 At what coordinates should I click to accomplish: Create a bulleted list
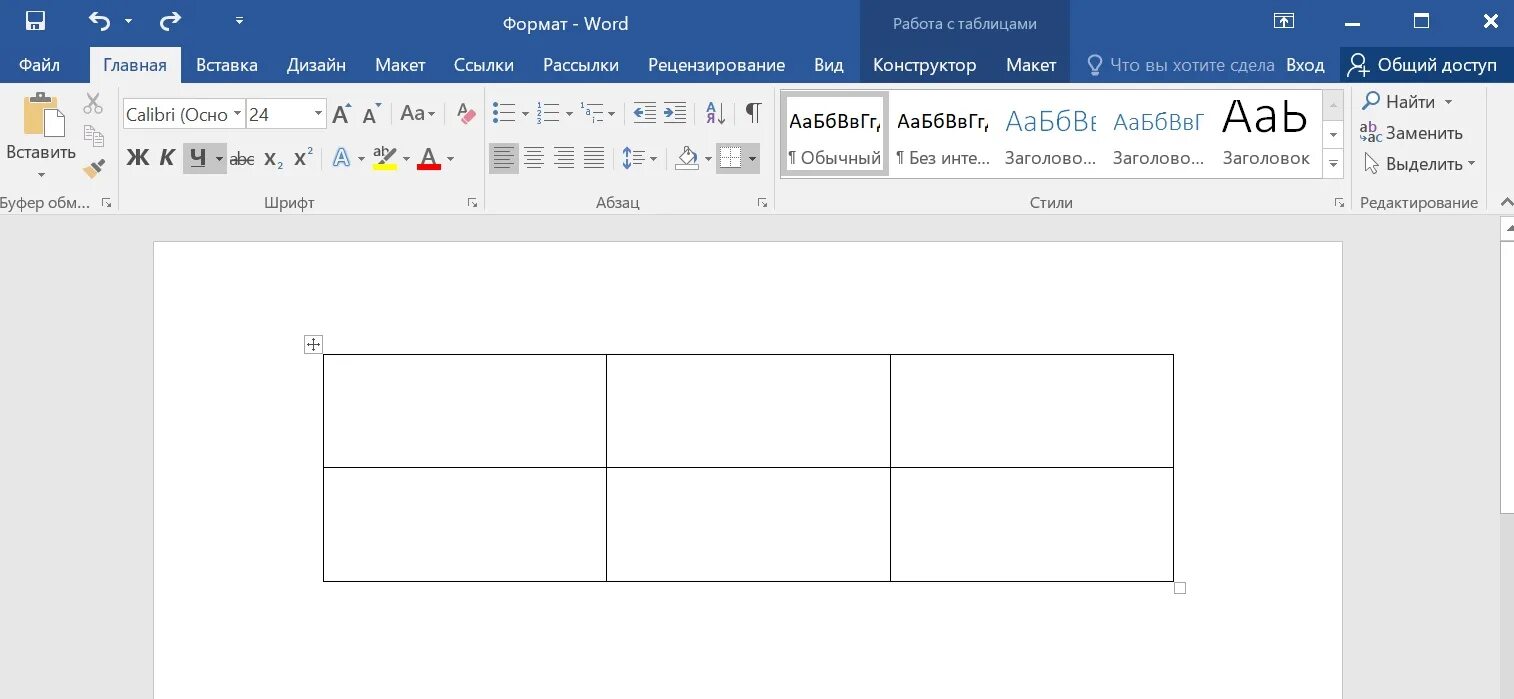point(504,113)
